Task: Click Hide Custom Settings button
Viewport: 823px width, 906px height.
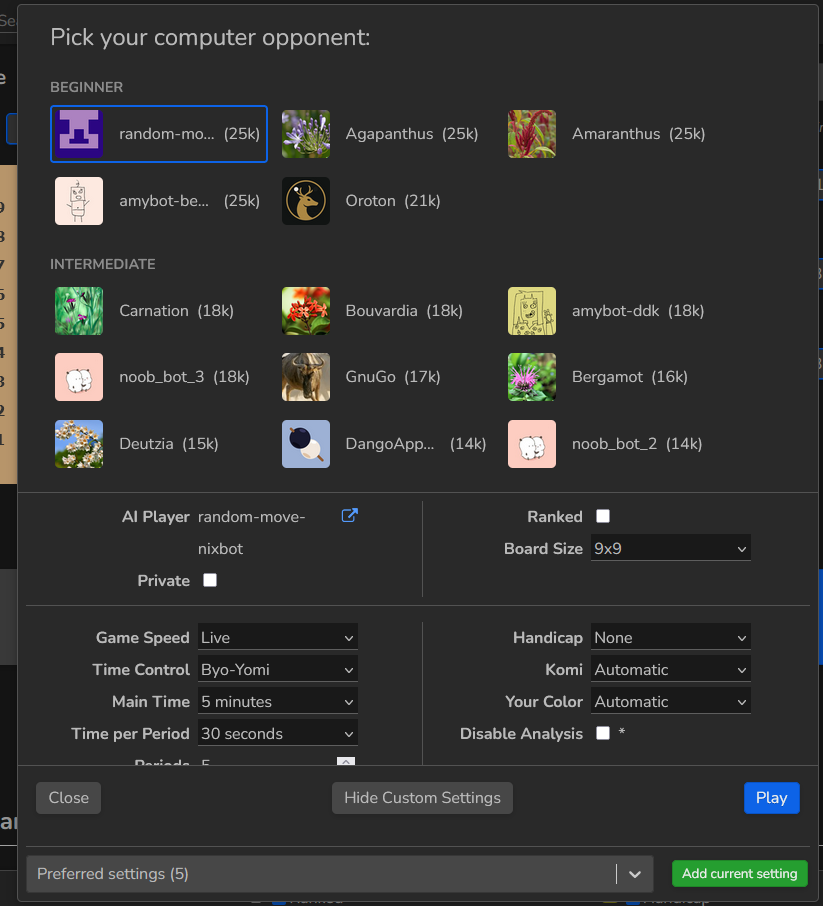Action: [x=422, y=798]
